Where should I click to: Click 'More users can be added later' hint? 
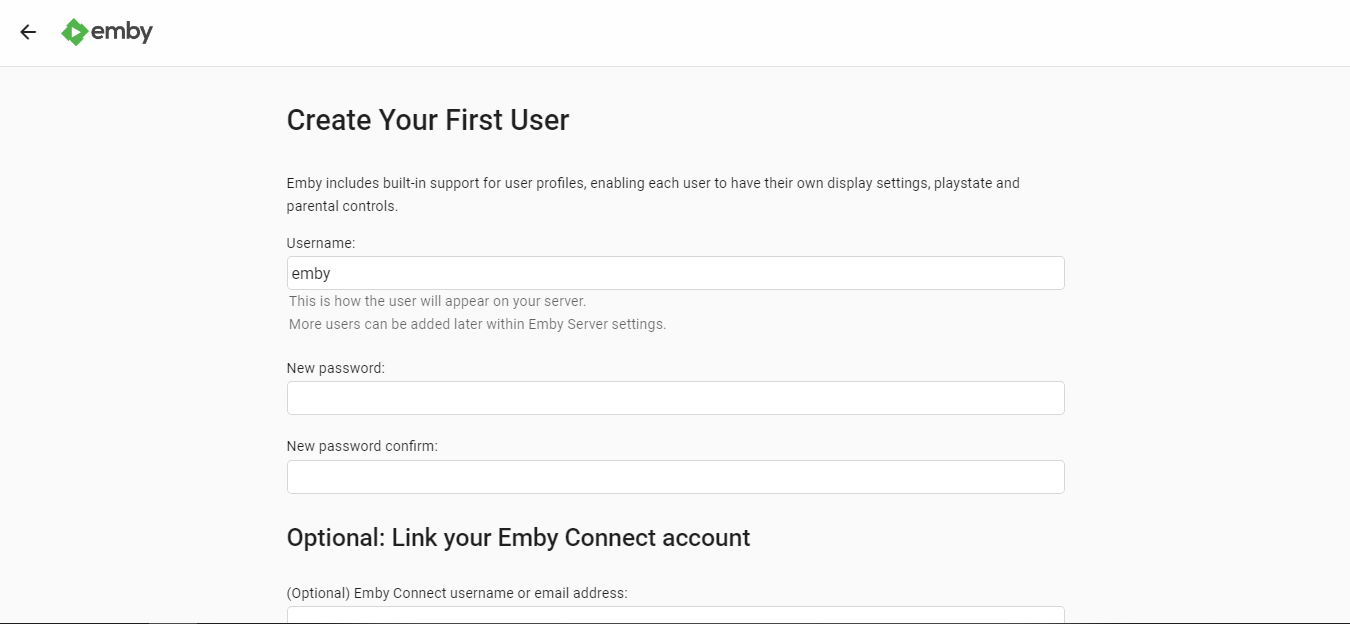point(477,324)
